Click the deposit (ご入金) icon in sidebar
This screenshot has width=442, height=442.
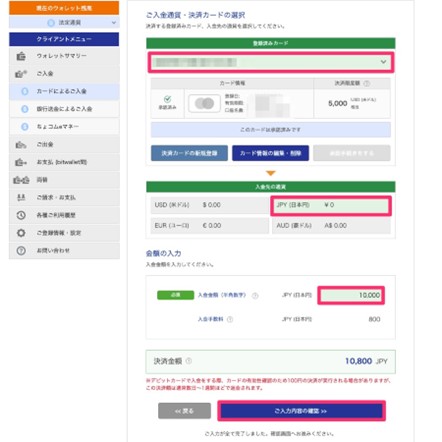[21, 74]
